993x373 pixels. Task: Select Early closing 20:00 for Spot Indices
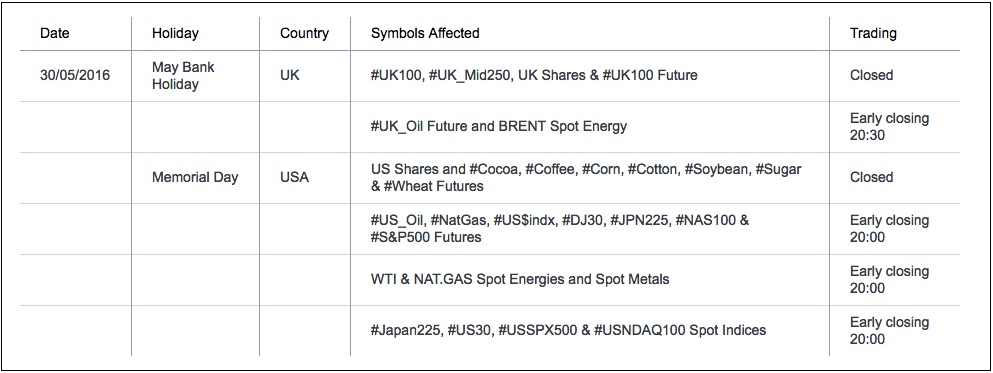click(x=889, y=330)
